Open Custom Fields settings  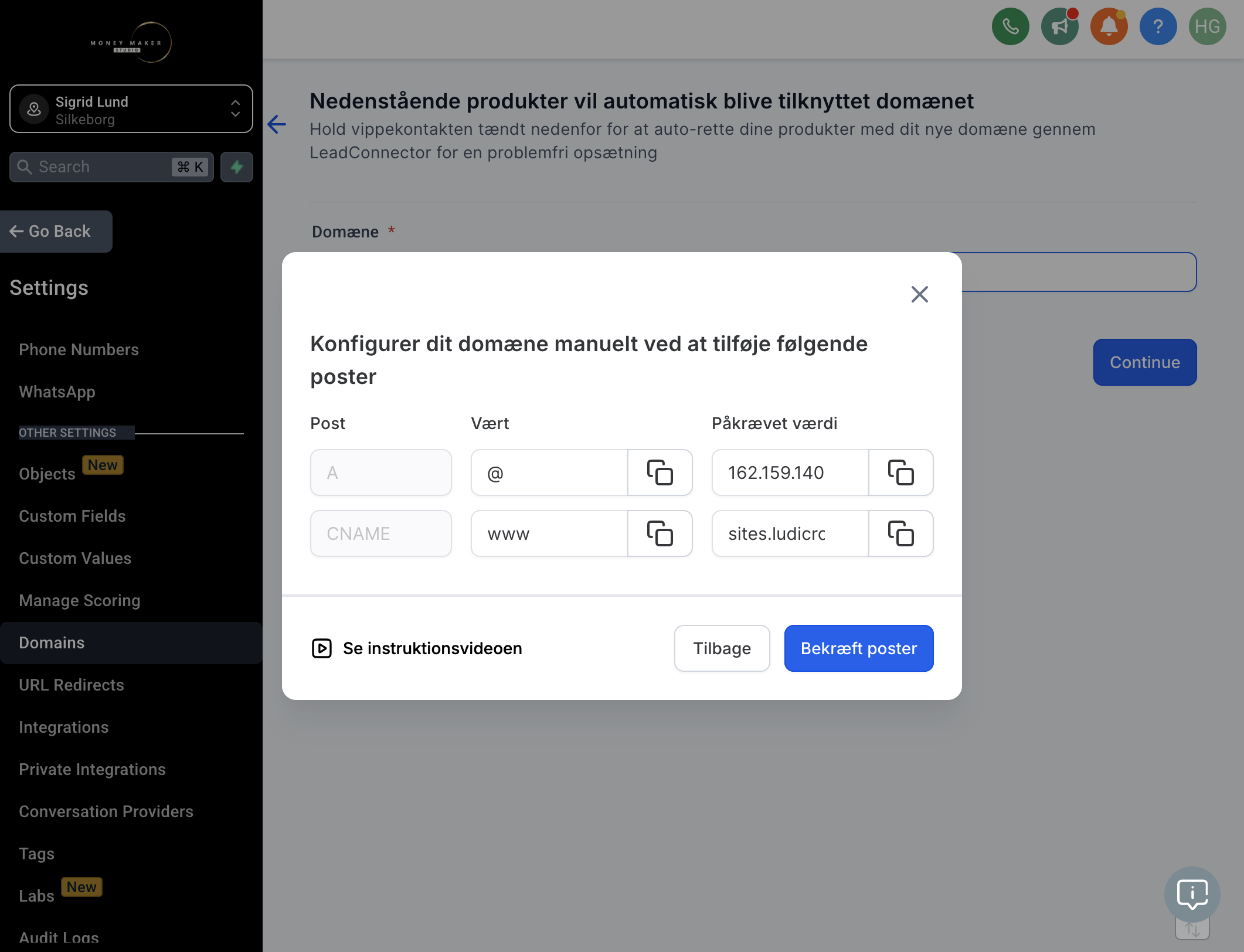72,516
